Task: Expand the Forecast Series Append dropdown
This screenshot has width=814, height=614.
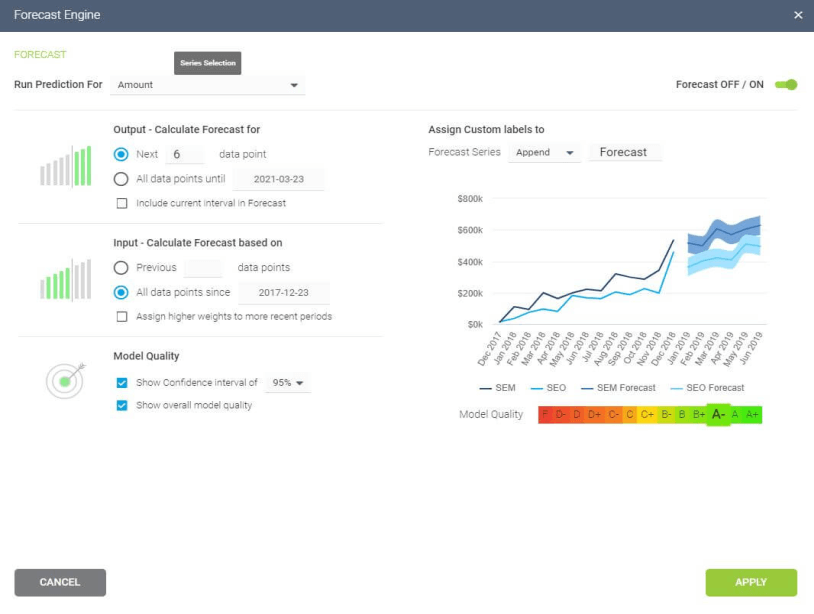Action: (544, 153)
